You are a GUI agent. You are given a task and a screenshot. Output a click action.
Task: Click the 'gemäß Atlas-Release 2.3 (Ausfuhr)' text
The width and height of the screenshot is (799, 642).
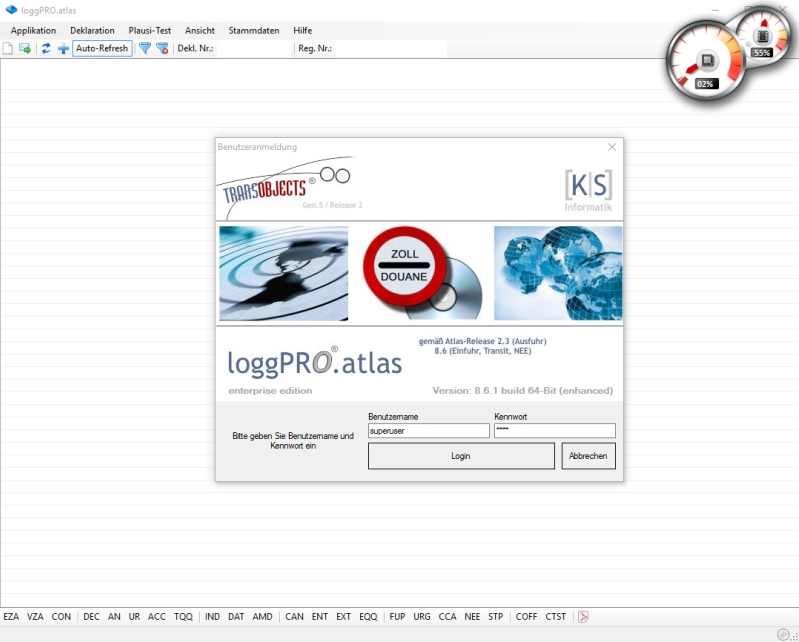click(x=483, y=341)
